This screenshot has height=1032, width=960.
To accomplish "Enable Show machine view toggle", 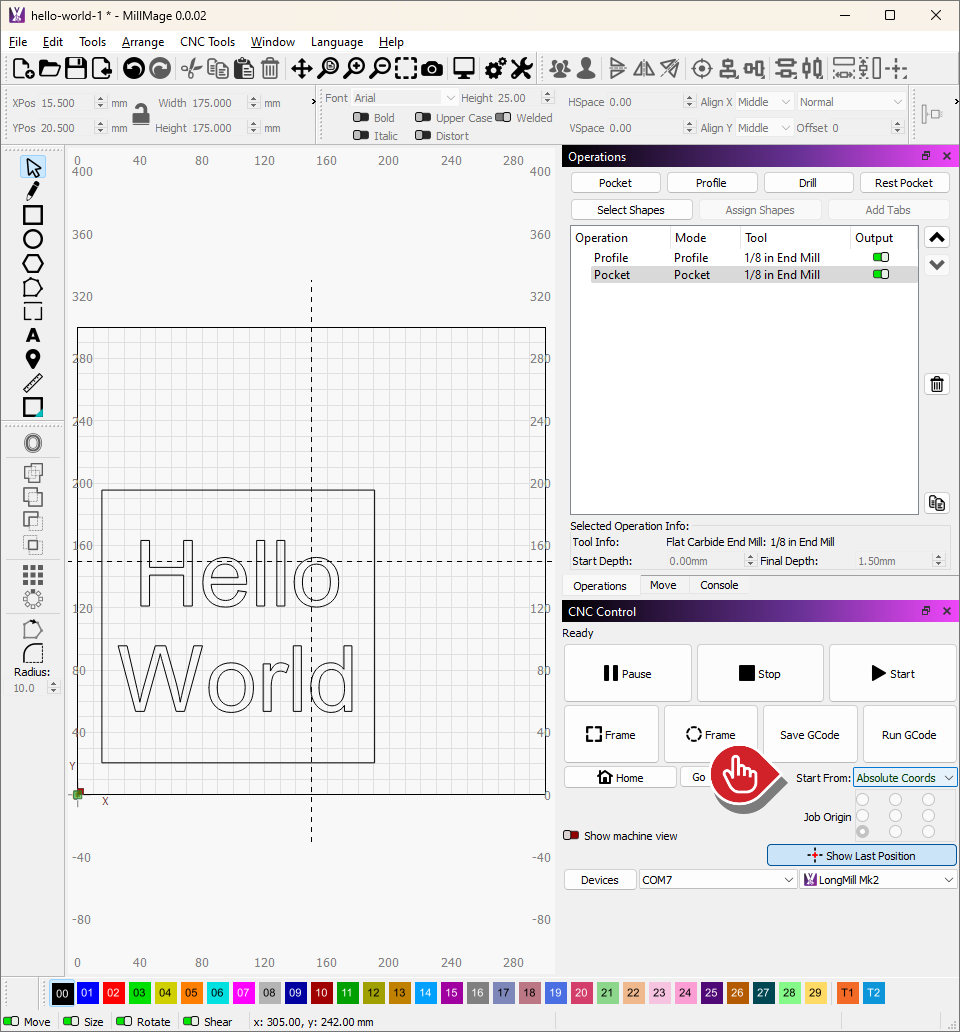I will [571, 836].
